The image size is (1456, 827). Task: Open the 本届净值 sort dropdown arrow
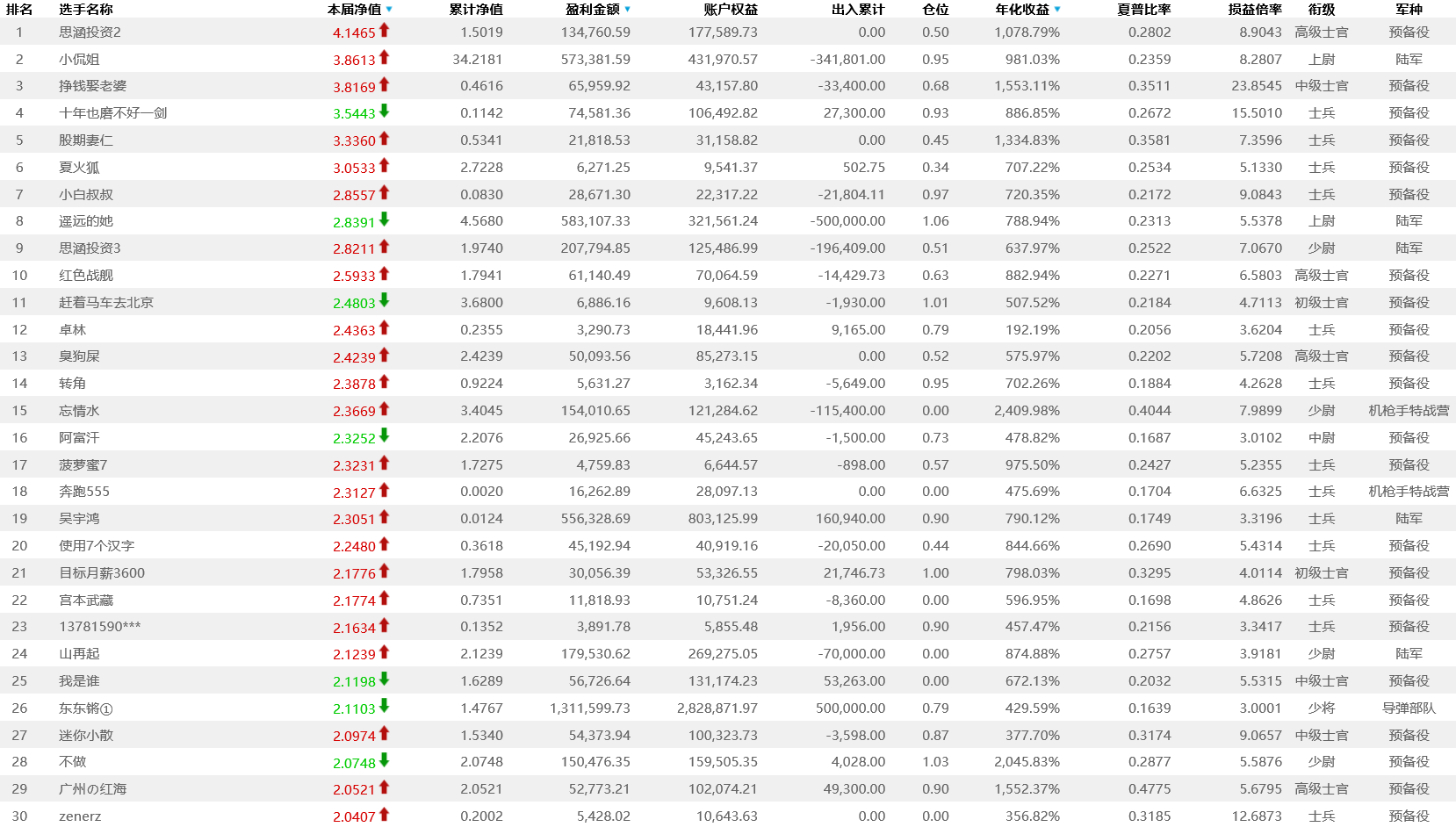pyautogui.click(x=389, y=10)
